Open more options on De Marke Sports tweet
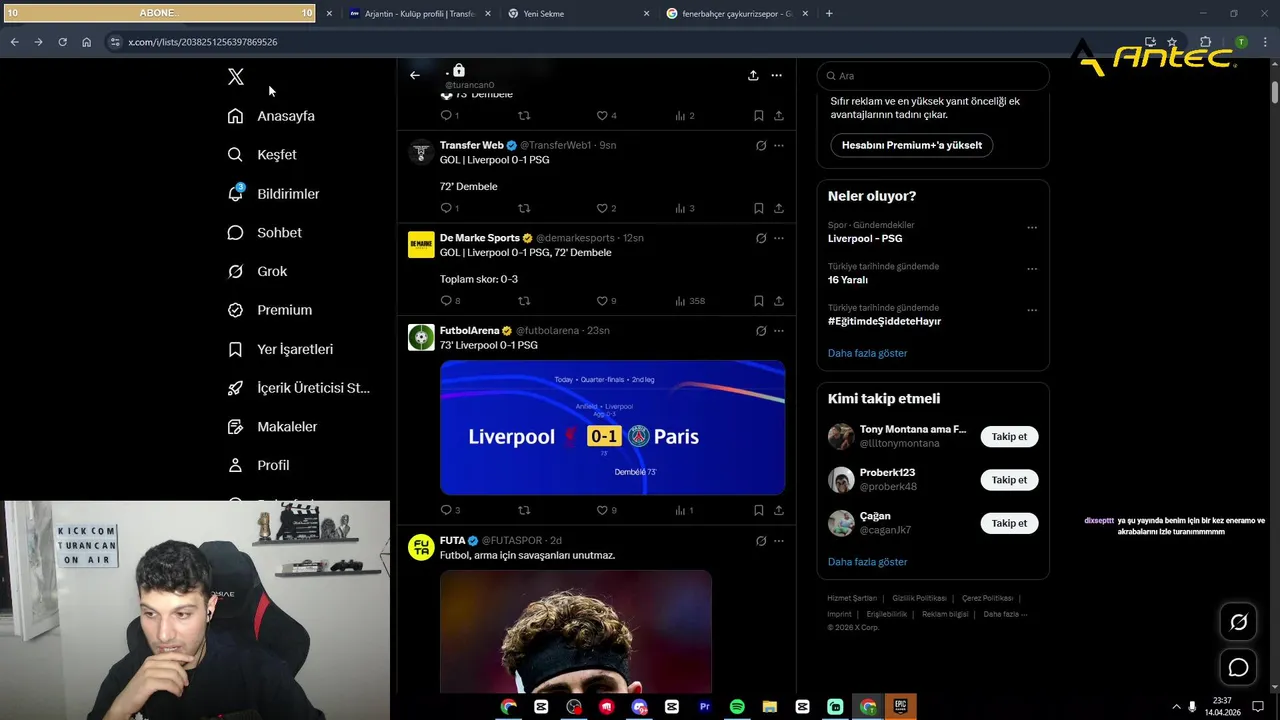Screen dimensions: 1280x720 click(779, 238)
